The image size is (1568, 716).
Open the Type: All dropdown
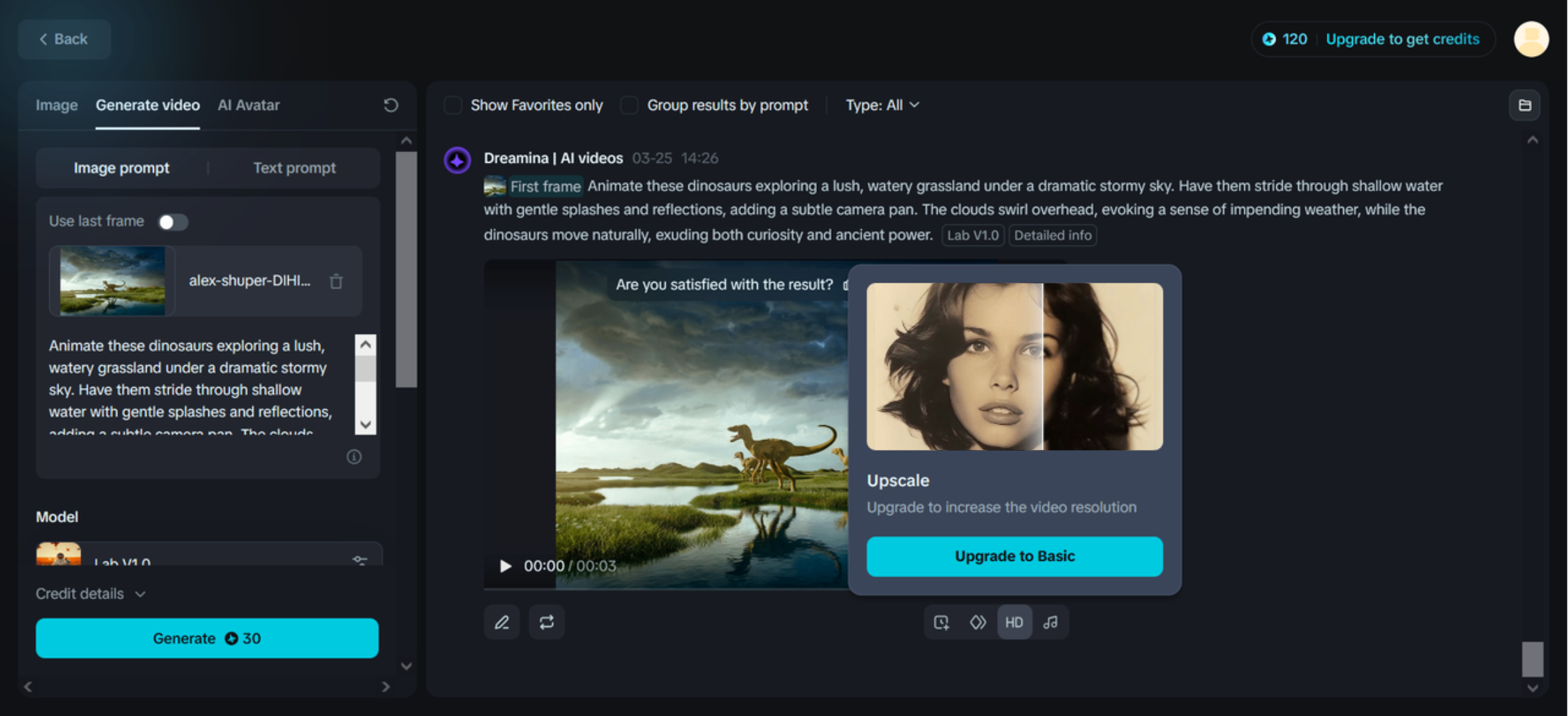pos(882,105)
